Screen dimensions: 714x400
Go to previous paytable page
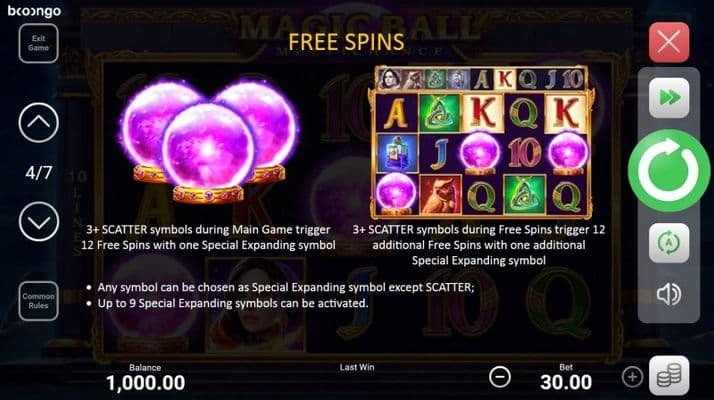pos(39,123)
